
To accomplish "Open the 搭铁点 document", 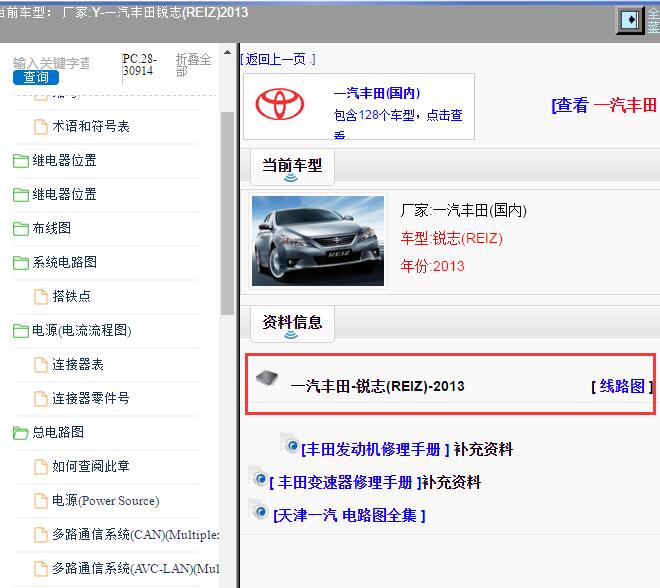I will (x=72, y=296).
